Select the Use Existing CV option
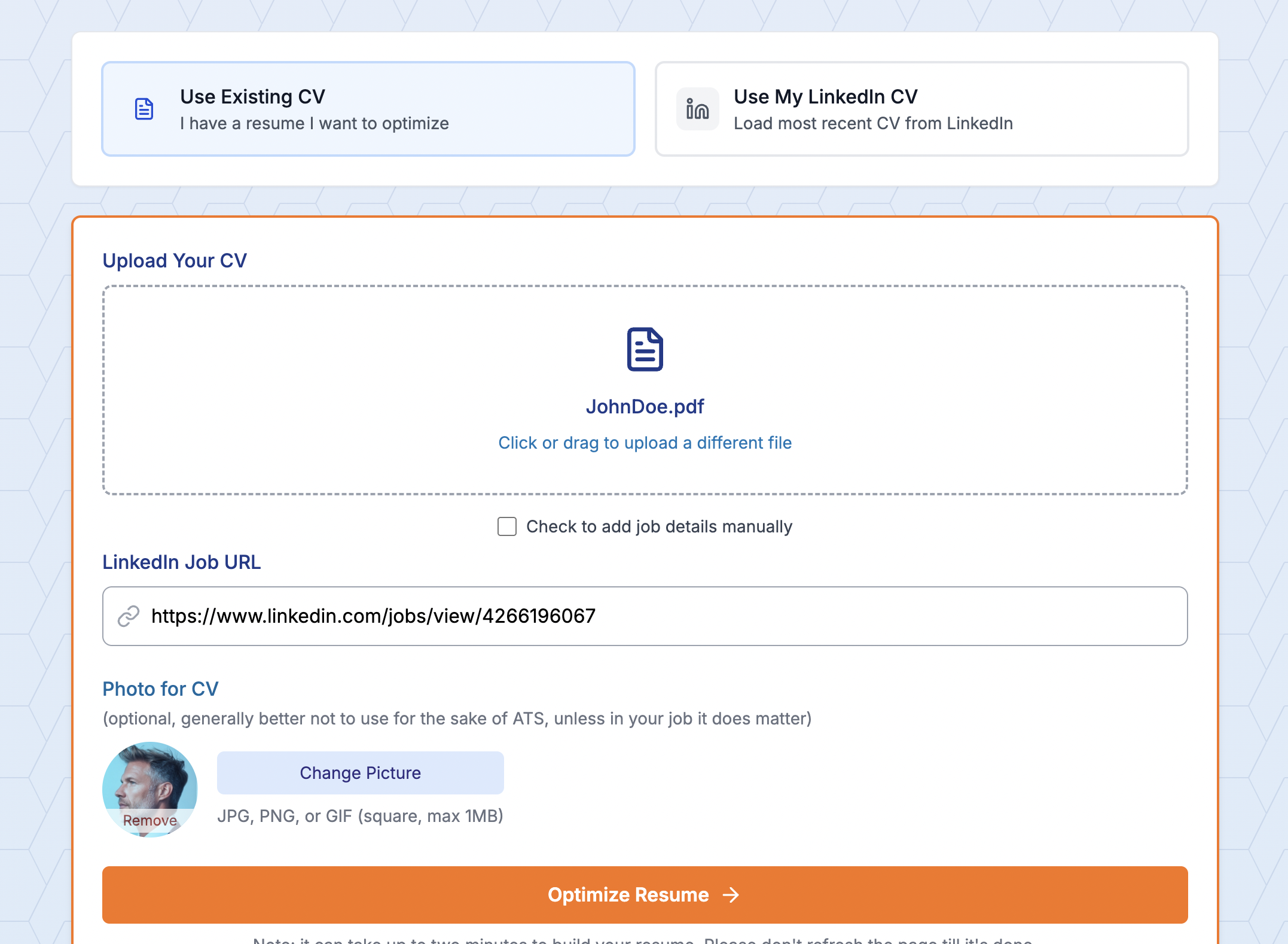 pos(368,109)
